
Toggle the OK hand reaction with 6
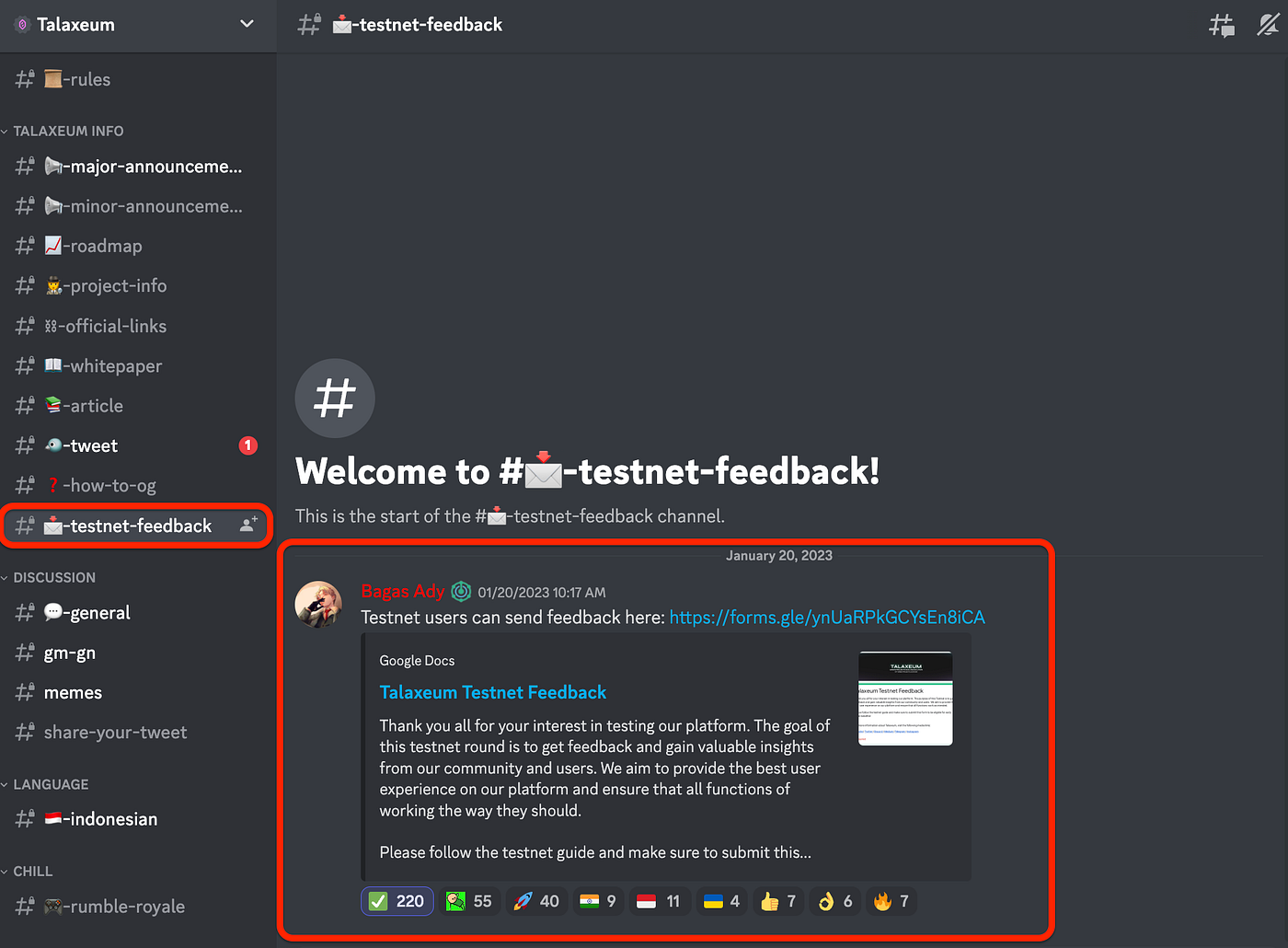pos(835,901)
